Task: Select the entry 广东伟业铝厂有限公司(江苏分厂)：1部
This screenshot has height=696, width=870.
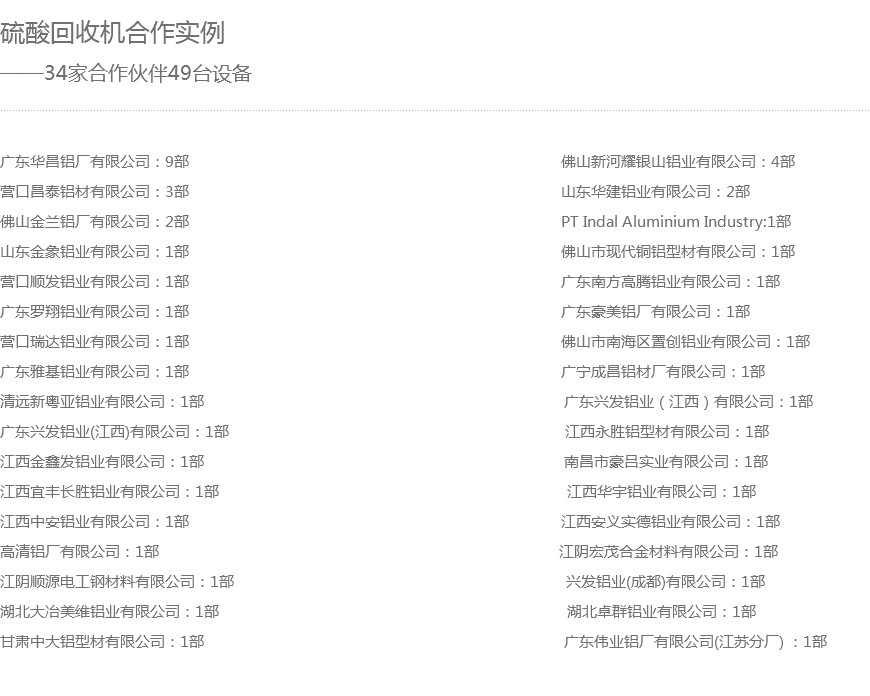Action: pos(696,641)
